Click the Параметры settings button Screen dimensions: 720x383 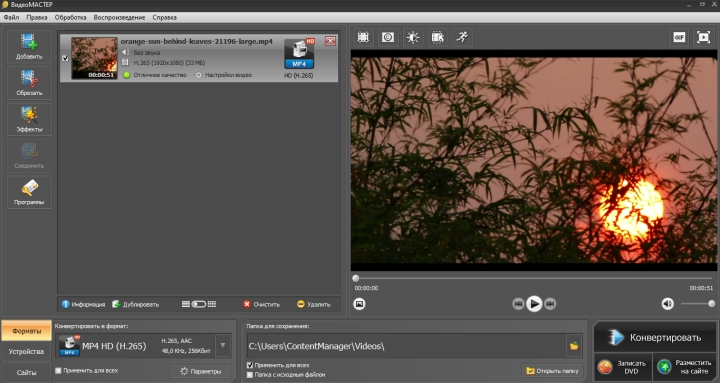click(x=201, y=371)
